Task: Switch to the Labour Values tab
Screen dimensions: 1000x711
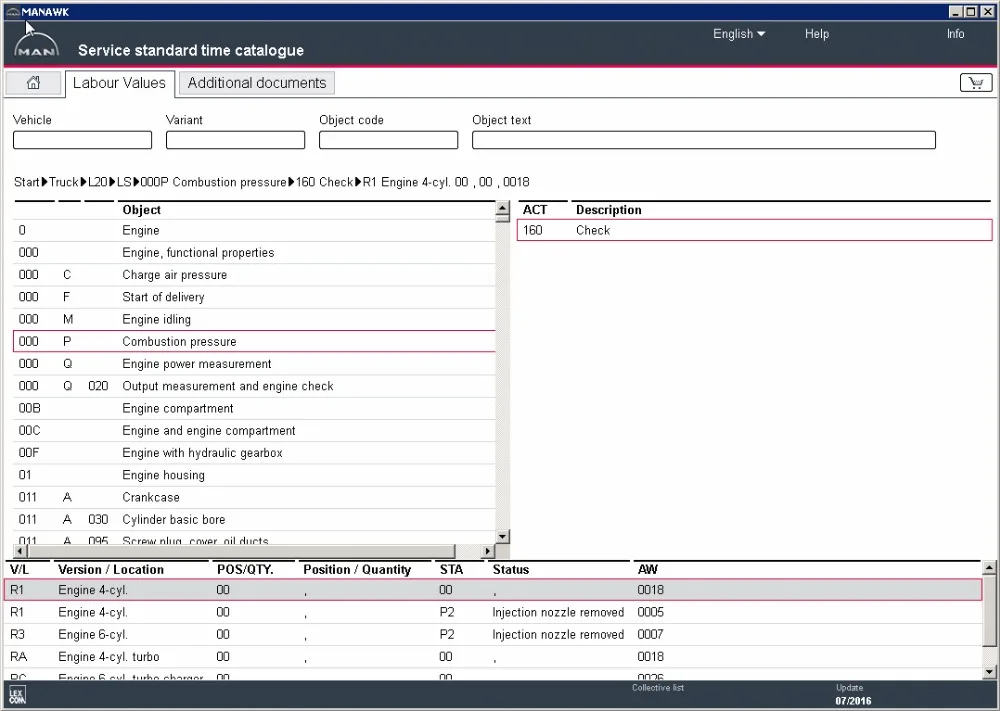Action: tap(119, 83)
